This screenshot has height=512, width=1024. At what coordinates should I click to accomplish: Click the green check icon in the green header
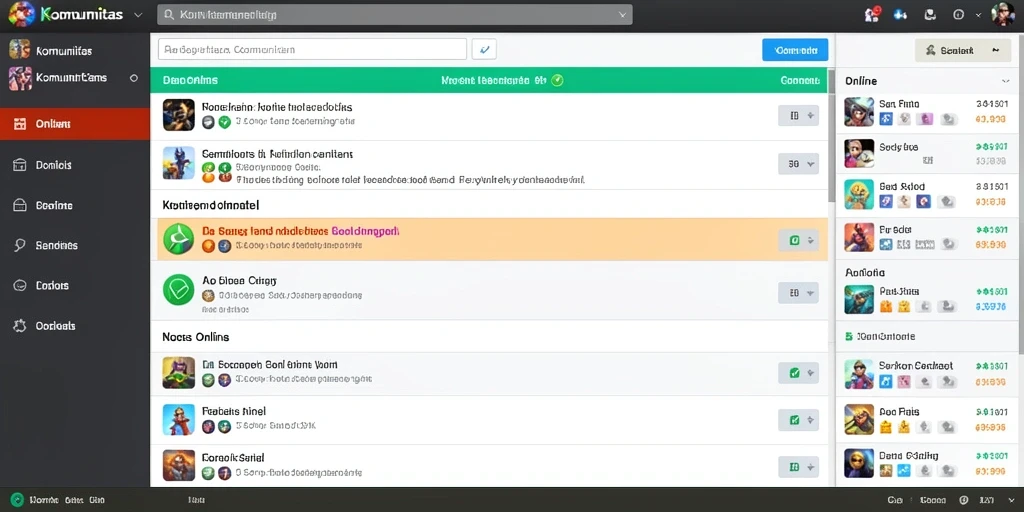(x=556, y=80)
